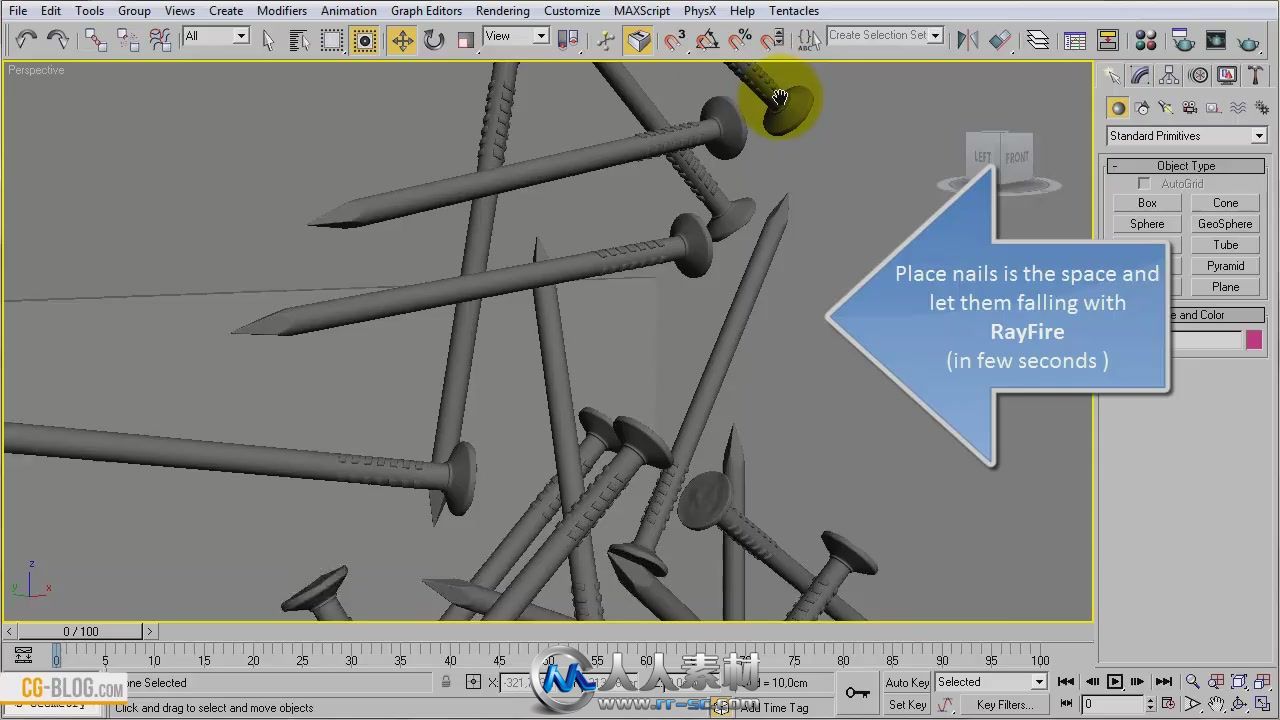Click the Redo arrow icon
The height and width of the screenshot is (720, 1280).
coord(58,40)
